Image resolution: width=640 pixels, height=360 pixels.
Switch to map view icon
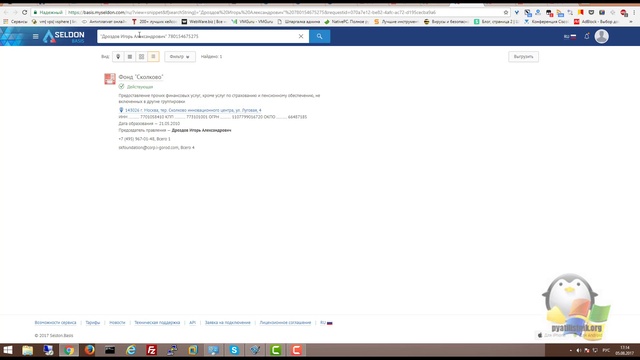click(x=118, y=57)
